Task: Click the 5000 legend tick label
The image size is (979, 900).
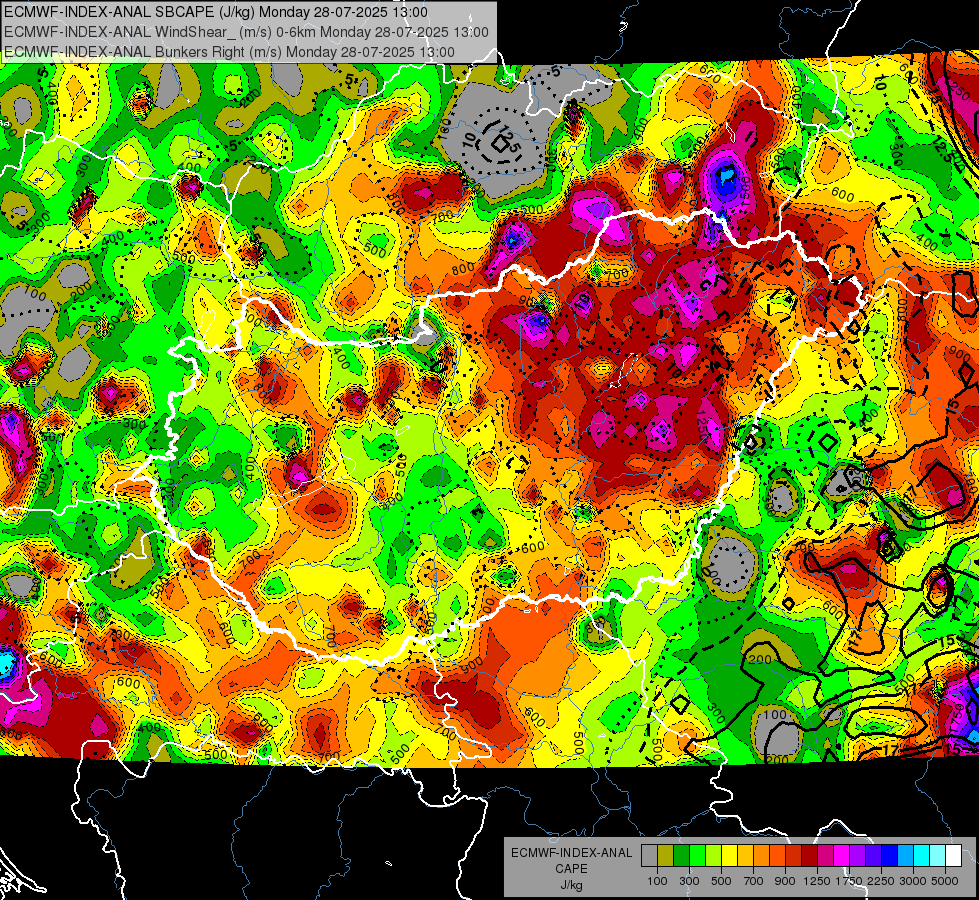Action: pyautogui.click(x=945, y=881)
